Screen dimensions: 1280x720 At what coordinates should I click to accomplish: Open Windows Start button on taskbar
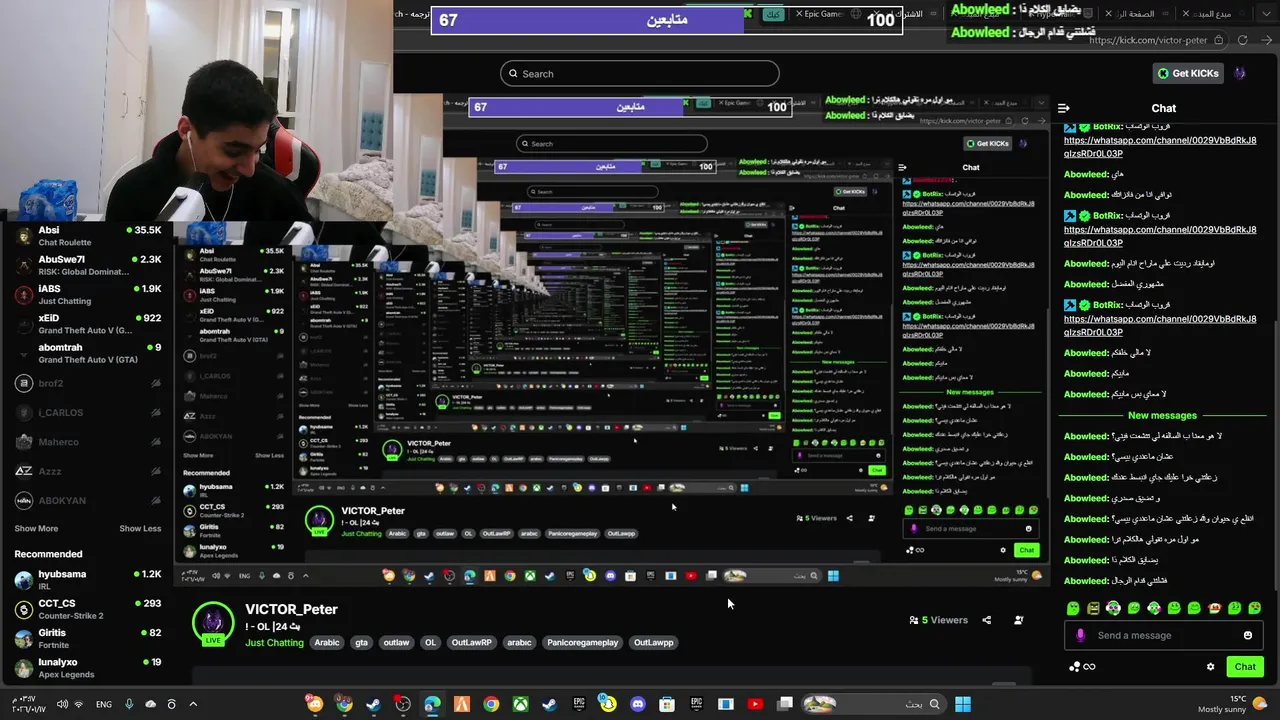(x=962, y=704)
